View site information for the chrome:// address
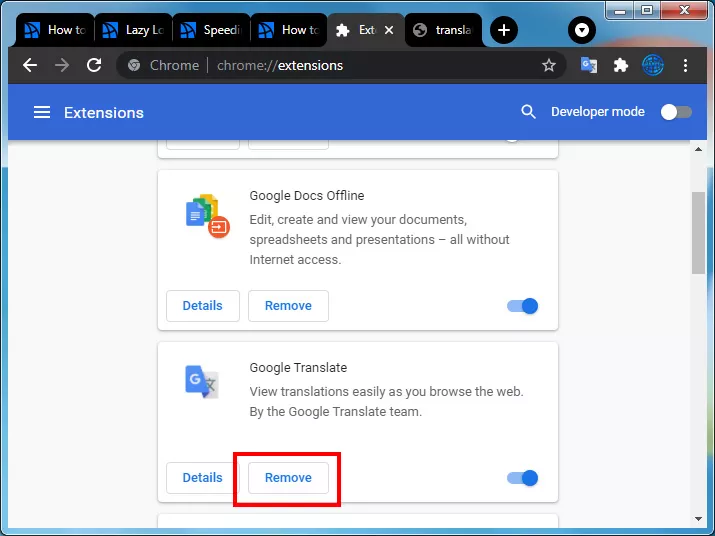Image resolution: width=715 pixels, height=536 pixels. tap(134, 65)
